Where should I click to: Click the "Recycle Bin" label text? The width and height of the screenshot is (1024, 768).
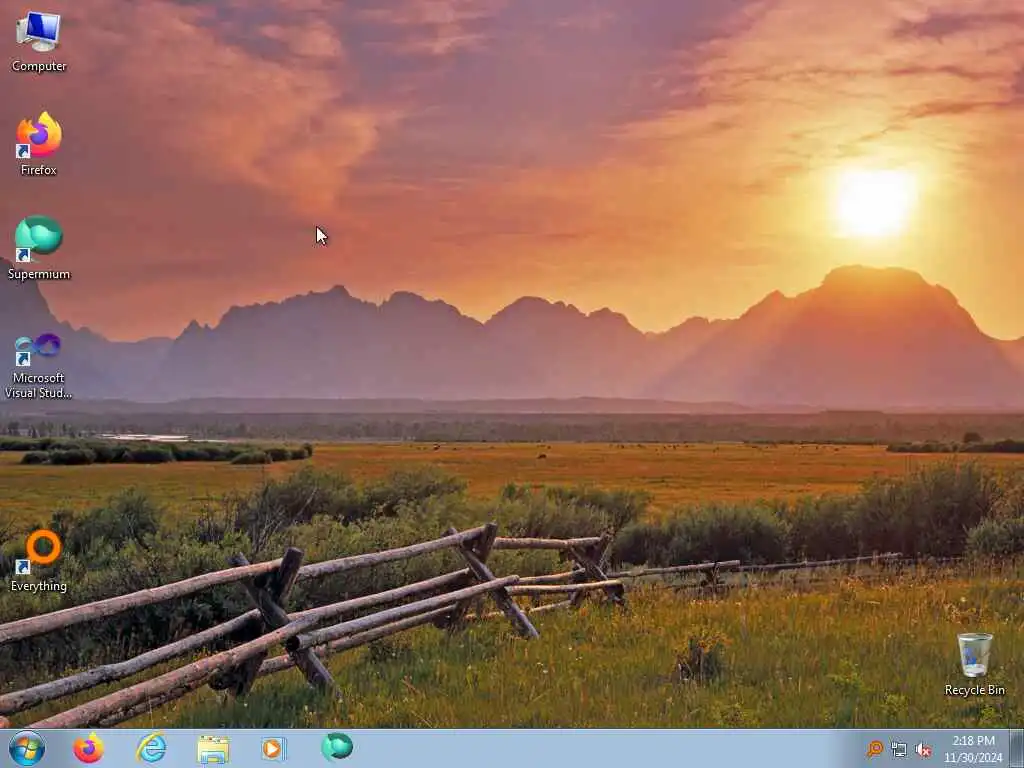tap(974, 690)
